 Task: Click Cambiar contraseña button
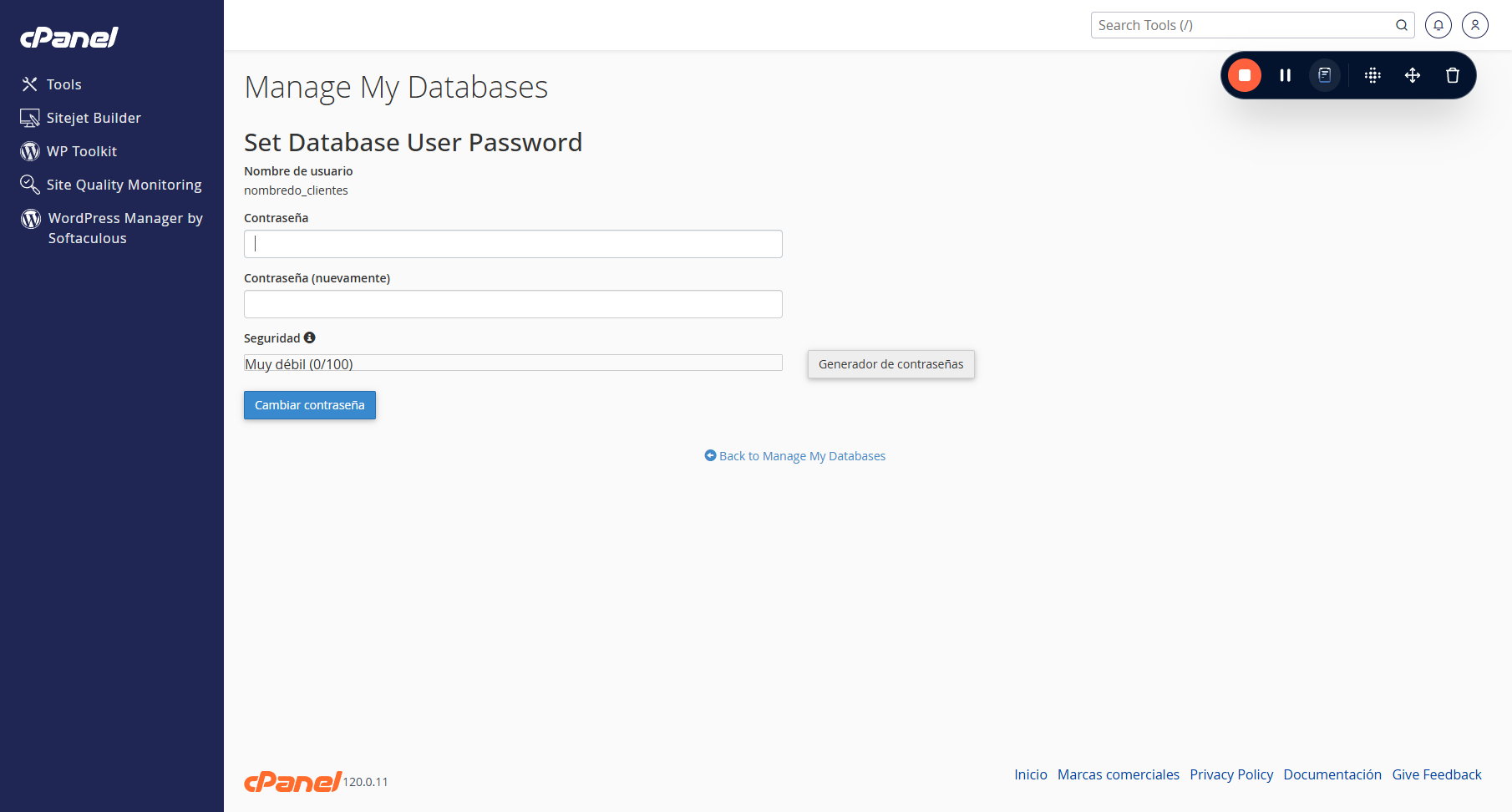click(x=310, y=405)
